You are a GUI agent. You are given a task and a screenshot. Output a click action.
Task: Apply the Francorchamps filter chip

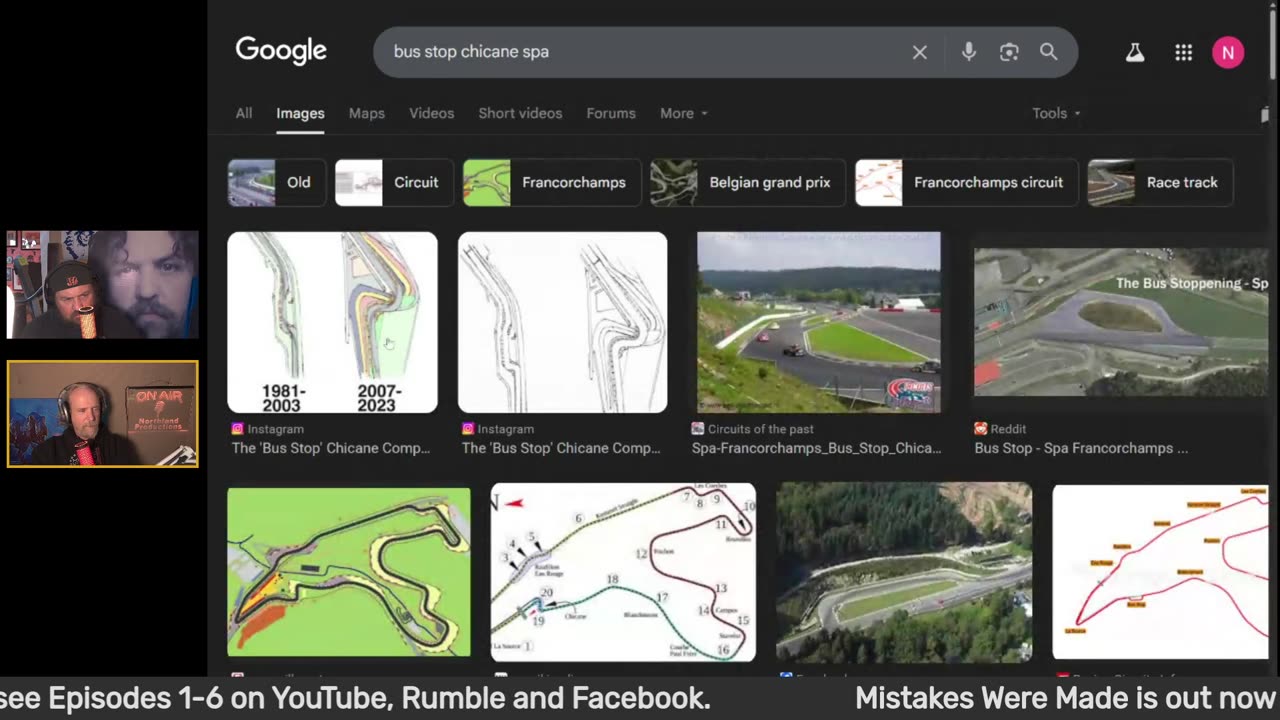click(552, 182)
